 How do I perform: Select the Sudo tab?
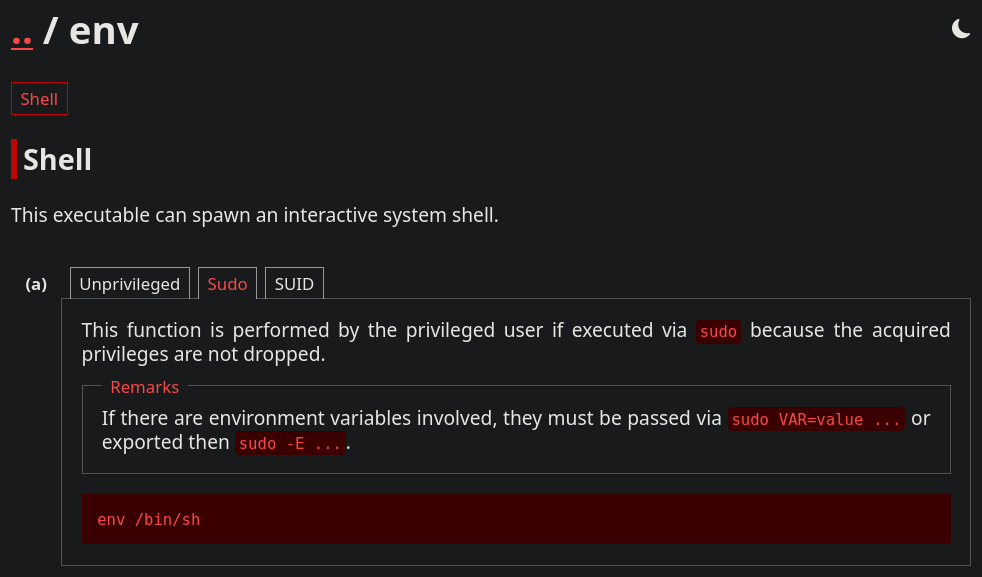point(227,284)
